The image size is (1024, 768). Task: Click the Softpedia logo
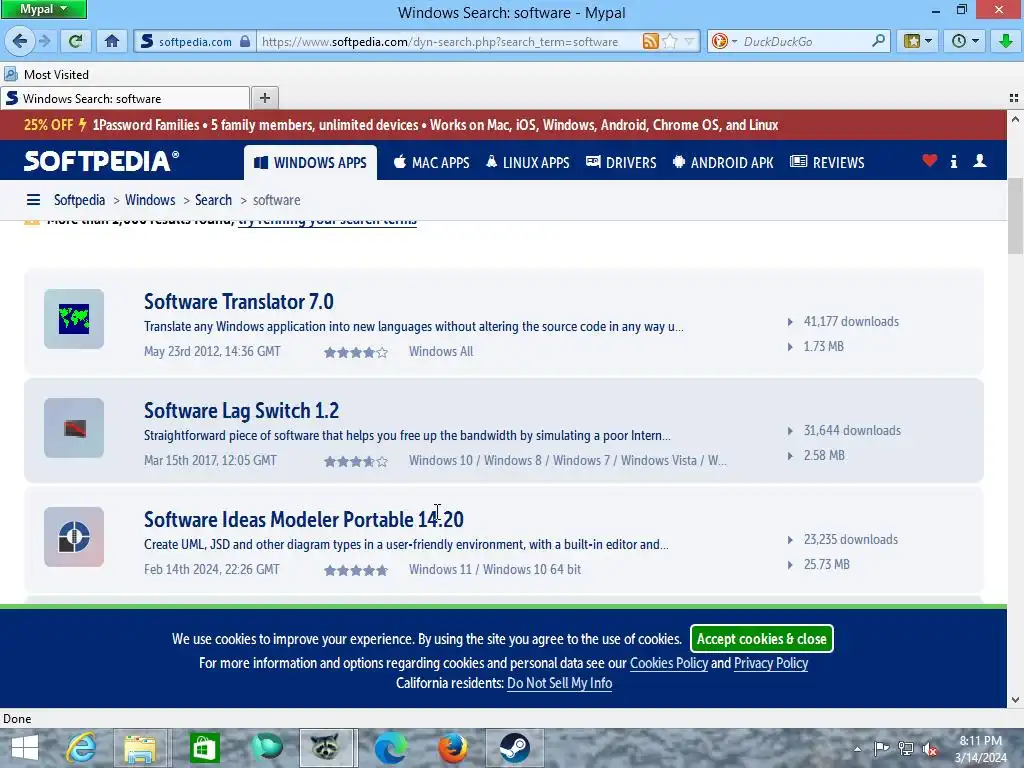(x=101, y=161)
